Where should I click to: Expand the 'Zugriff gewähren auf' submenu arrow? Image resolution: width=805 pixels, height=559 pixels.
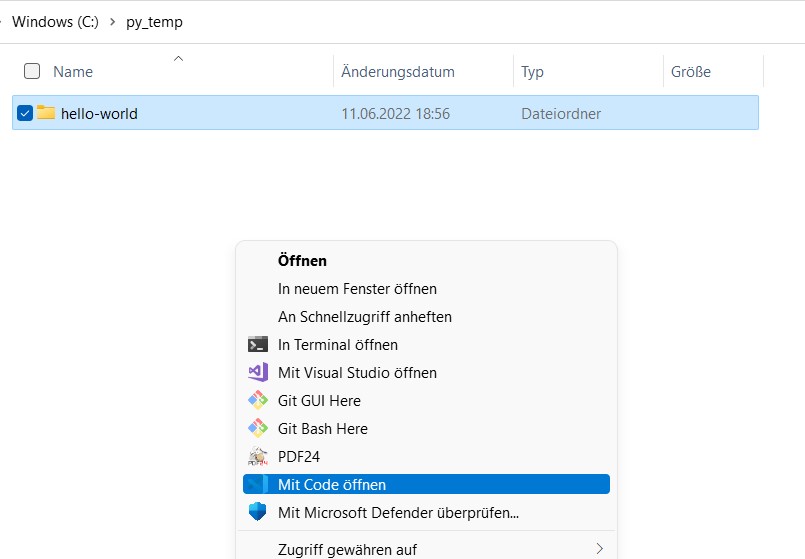599,549
